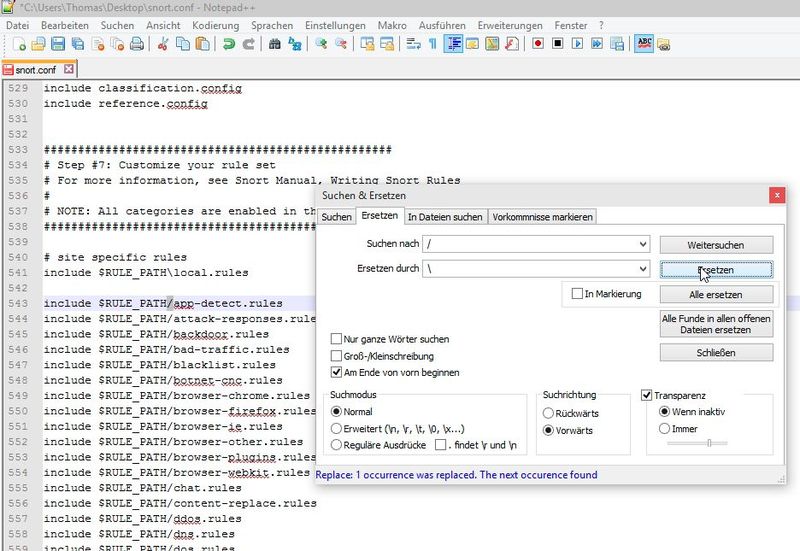Save the document via floppy icon
Viewport: 800px width, 551px height.
[58, 44]
